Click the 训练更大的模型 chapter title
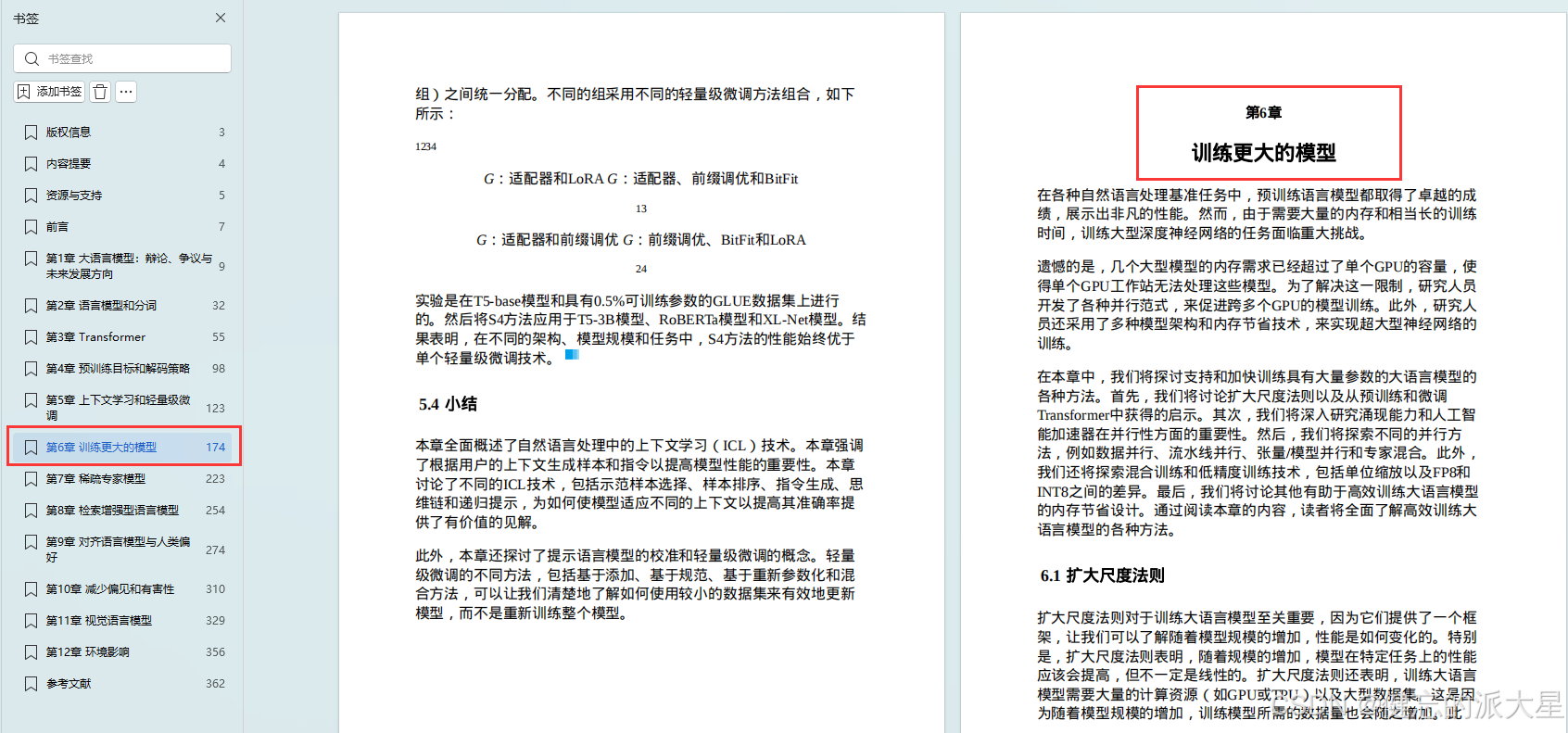 [x=1263, y=153]
